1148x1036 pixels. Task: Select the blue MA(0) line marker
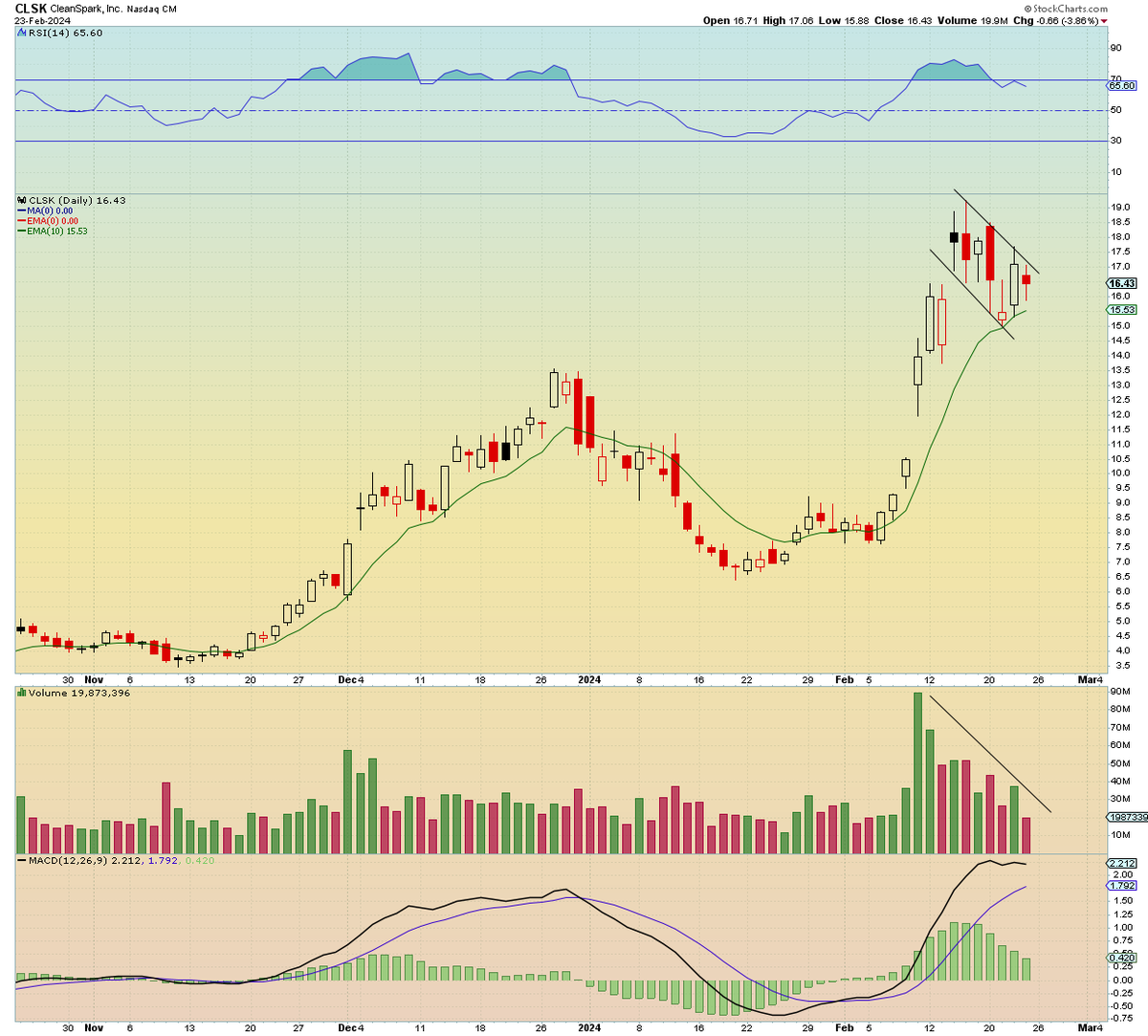21,210
